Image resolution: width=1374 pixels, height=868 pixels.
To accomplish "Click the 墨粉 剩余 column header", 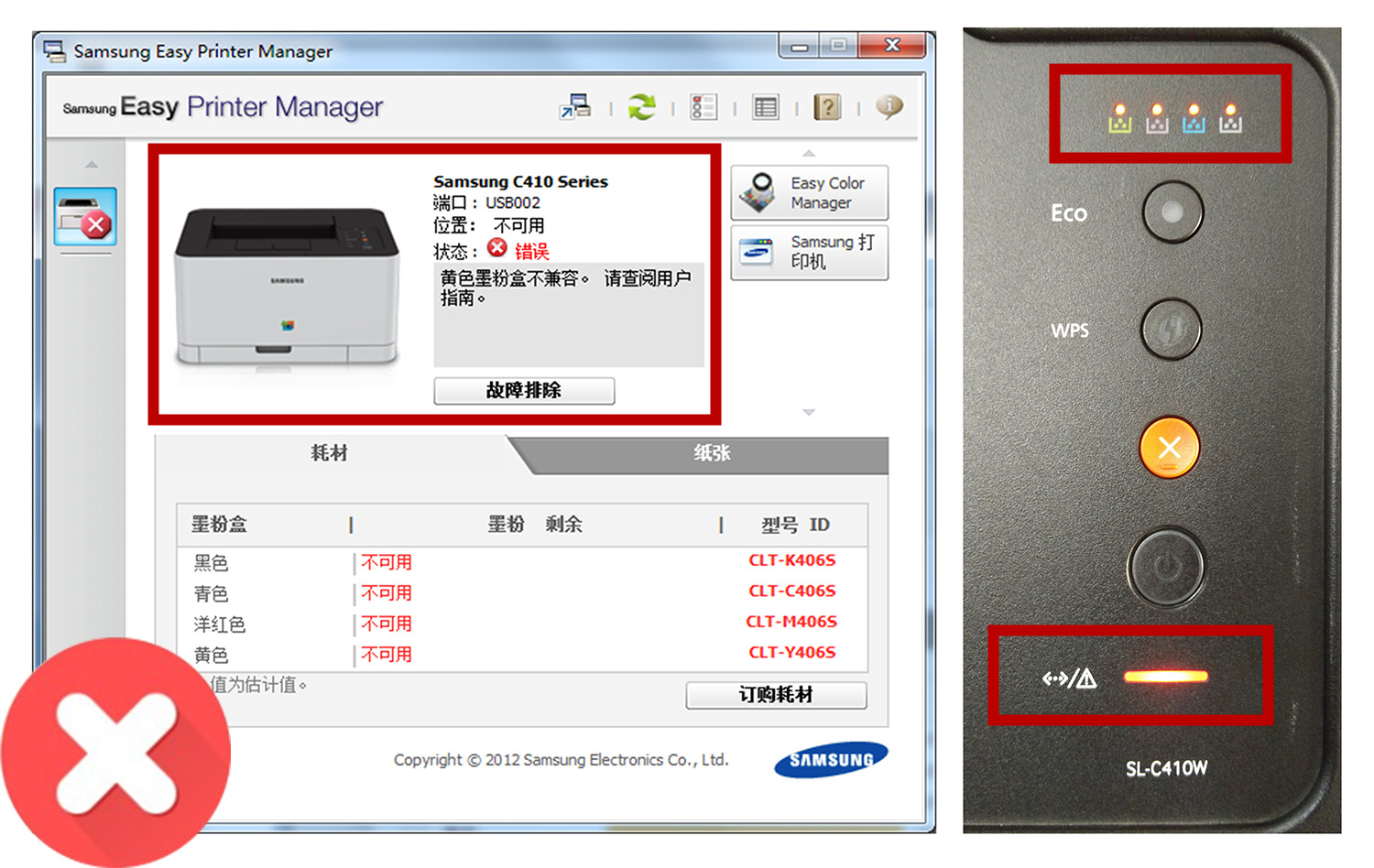I will 535,525.
